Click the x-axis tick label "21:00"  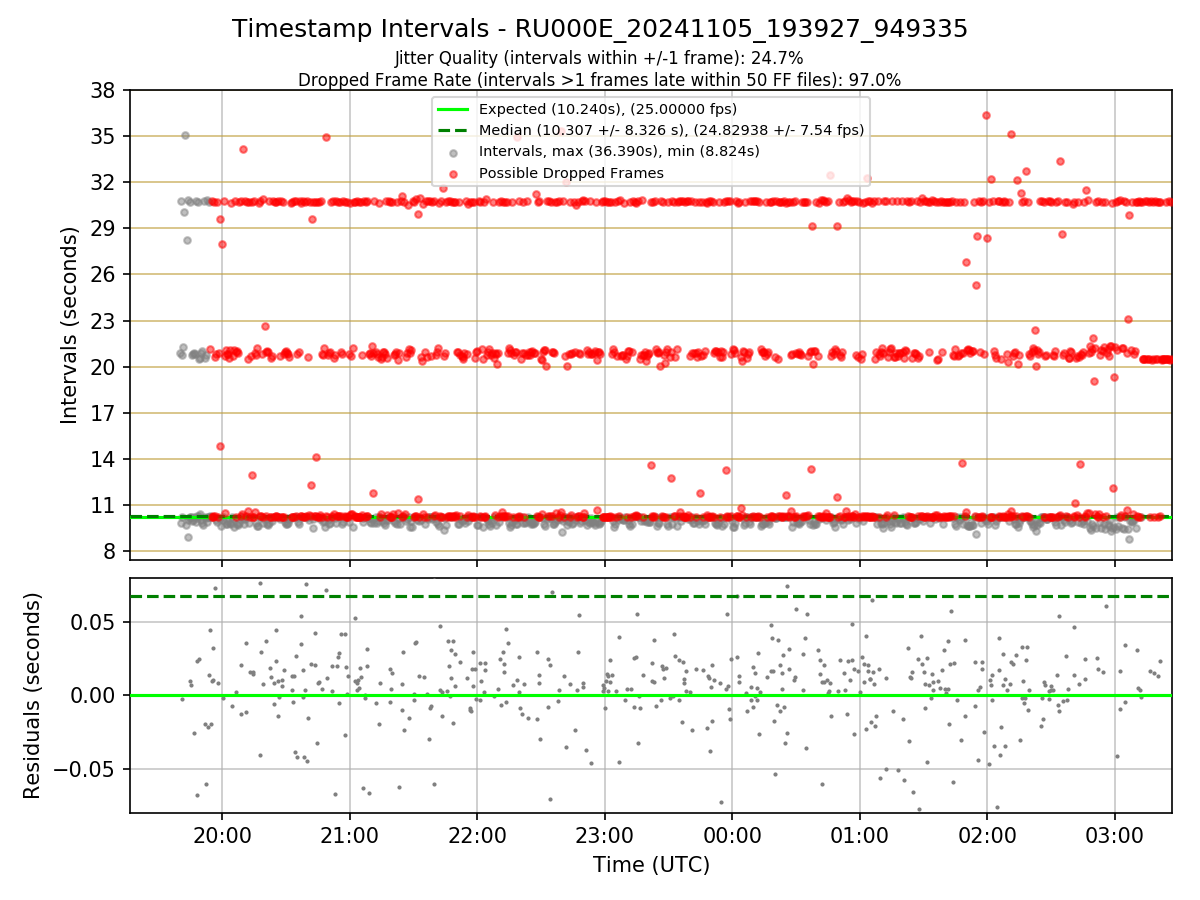349,835
